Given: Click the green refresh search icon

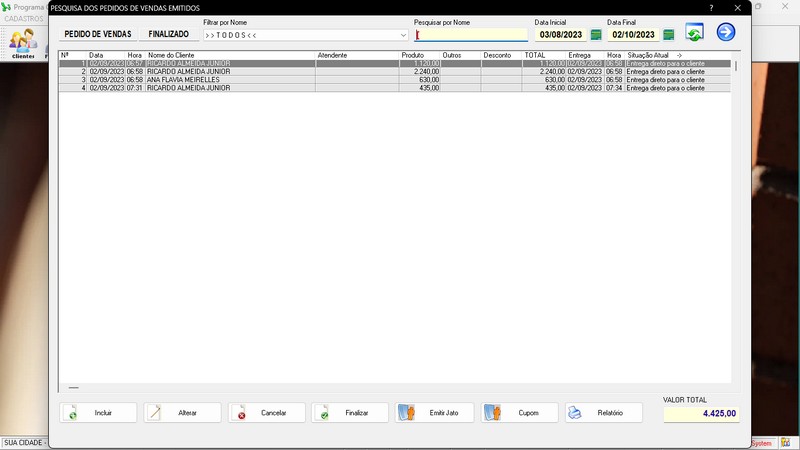Looking at the screenshot, I should [x=694, y=33].
